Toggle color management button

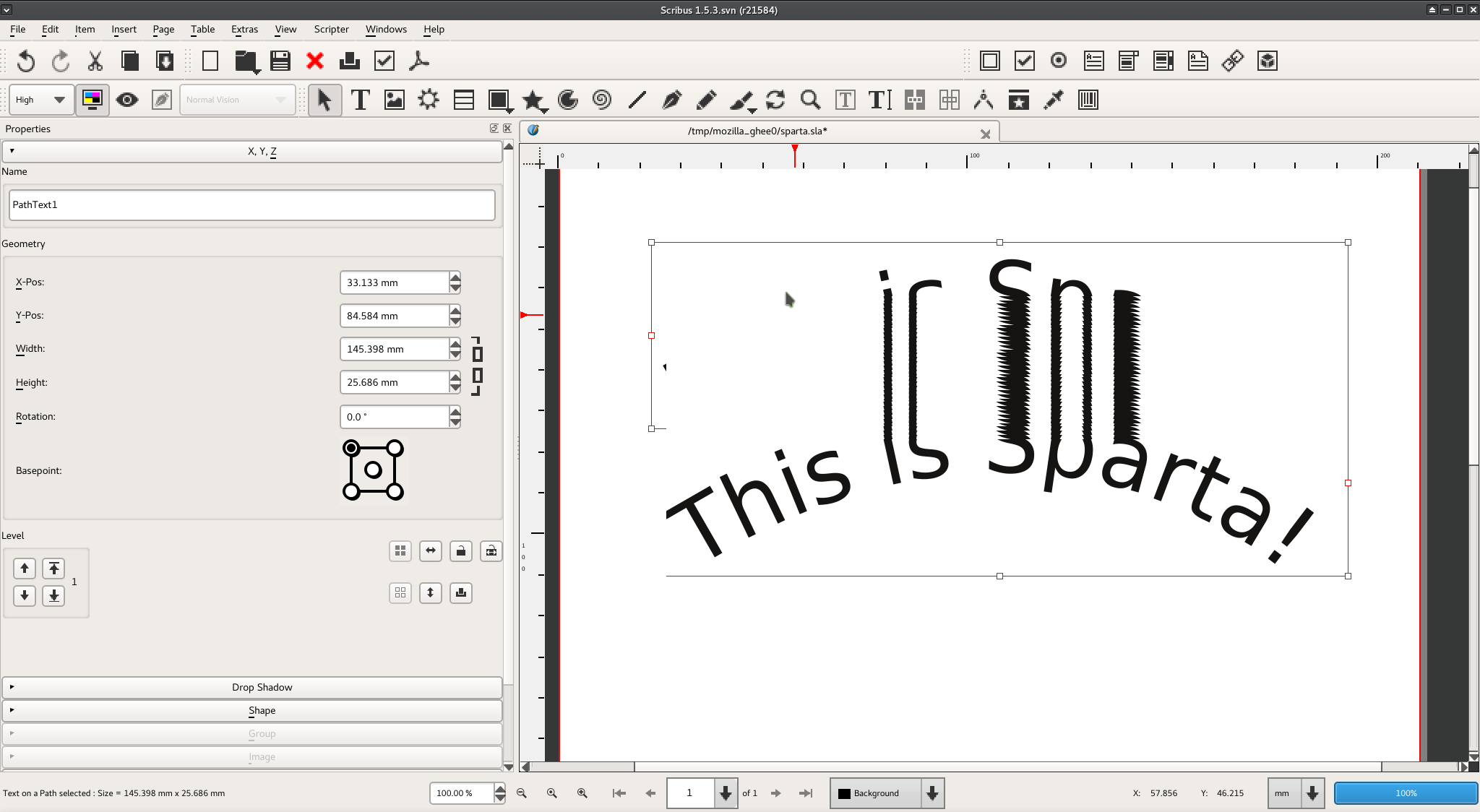pyautogui.click(x=92, y=100)
